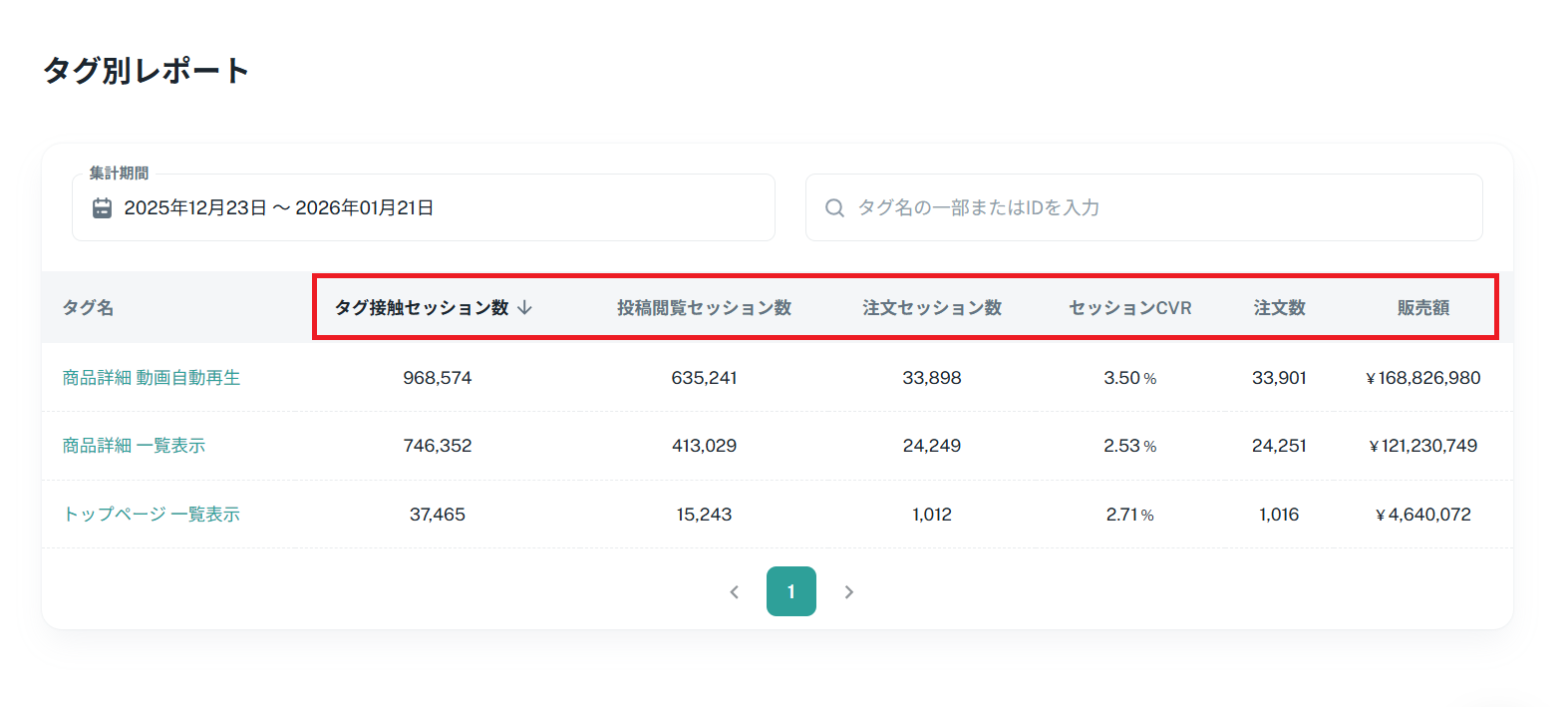The height and width of the screenshot is (707, 1568).
Task: Go to next page arrow
Action: click(x=848, y=591)
